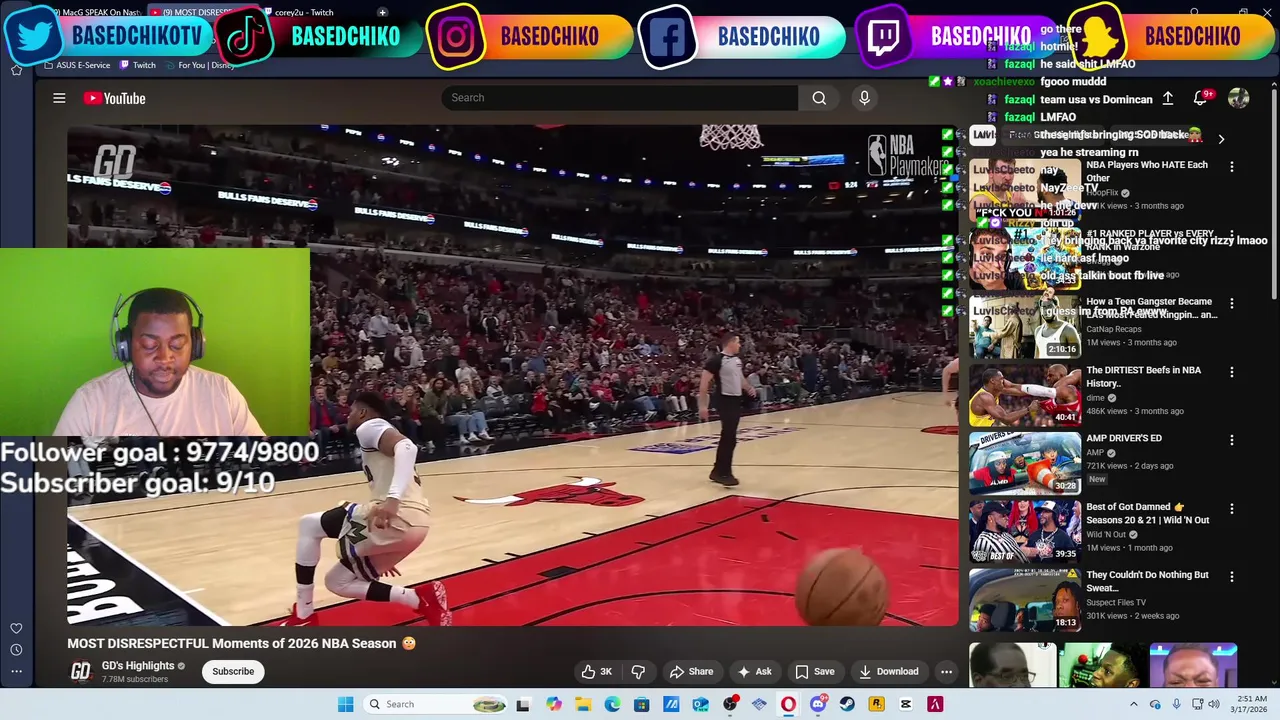Open the YouTube notifications bell

1200,98
